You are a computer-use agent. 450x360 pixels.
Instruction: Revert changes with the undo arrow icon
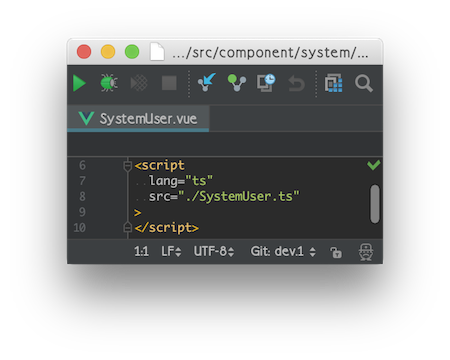(296, 83)
